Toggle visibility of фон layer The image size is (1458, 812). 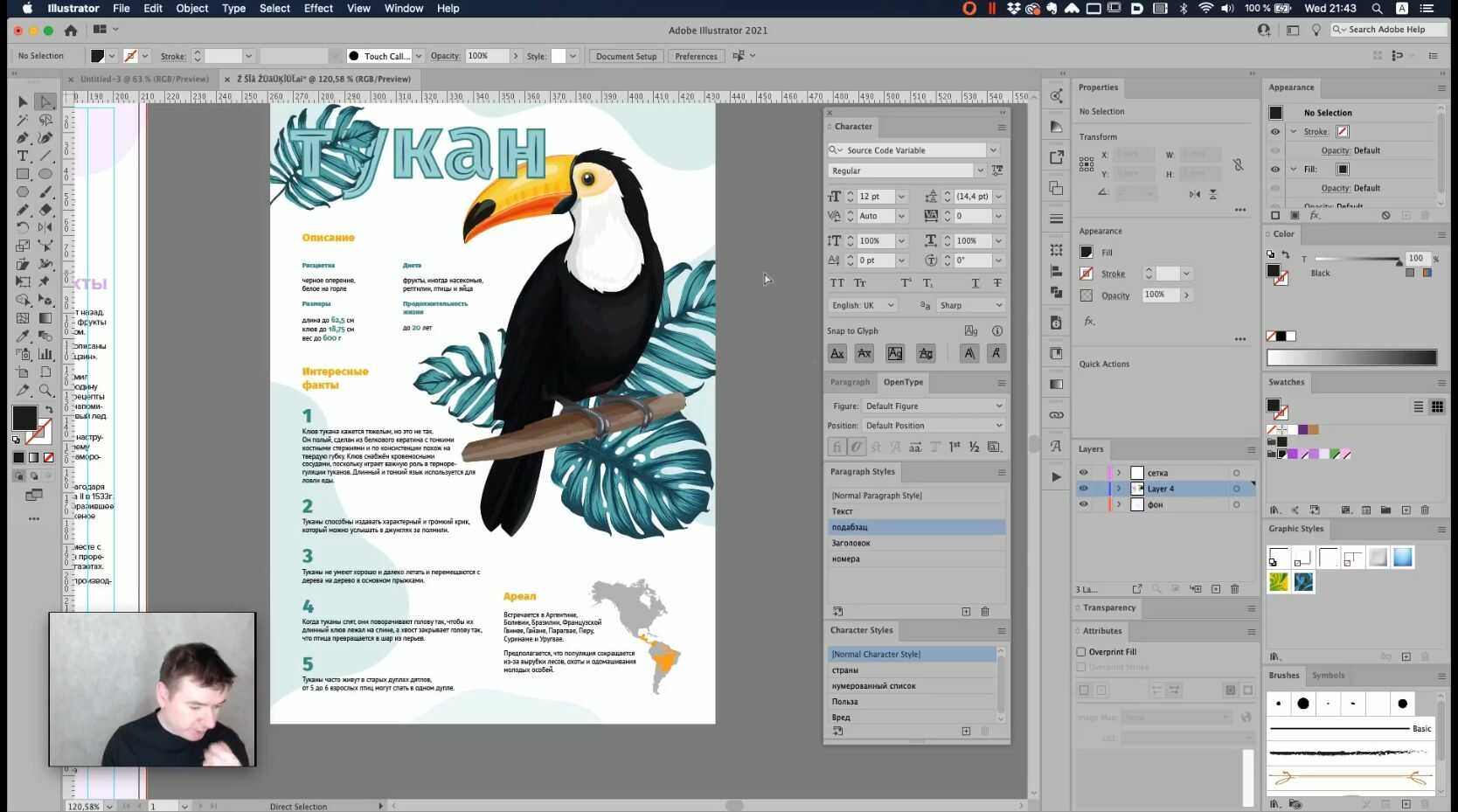[x=1084, y=504]
